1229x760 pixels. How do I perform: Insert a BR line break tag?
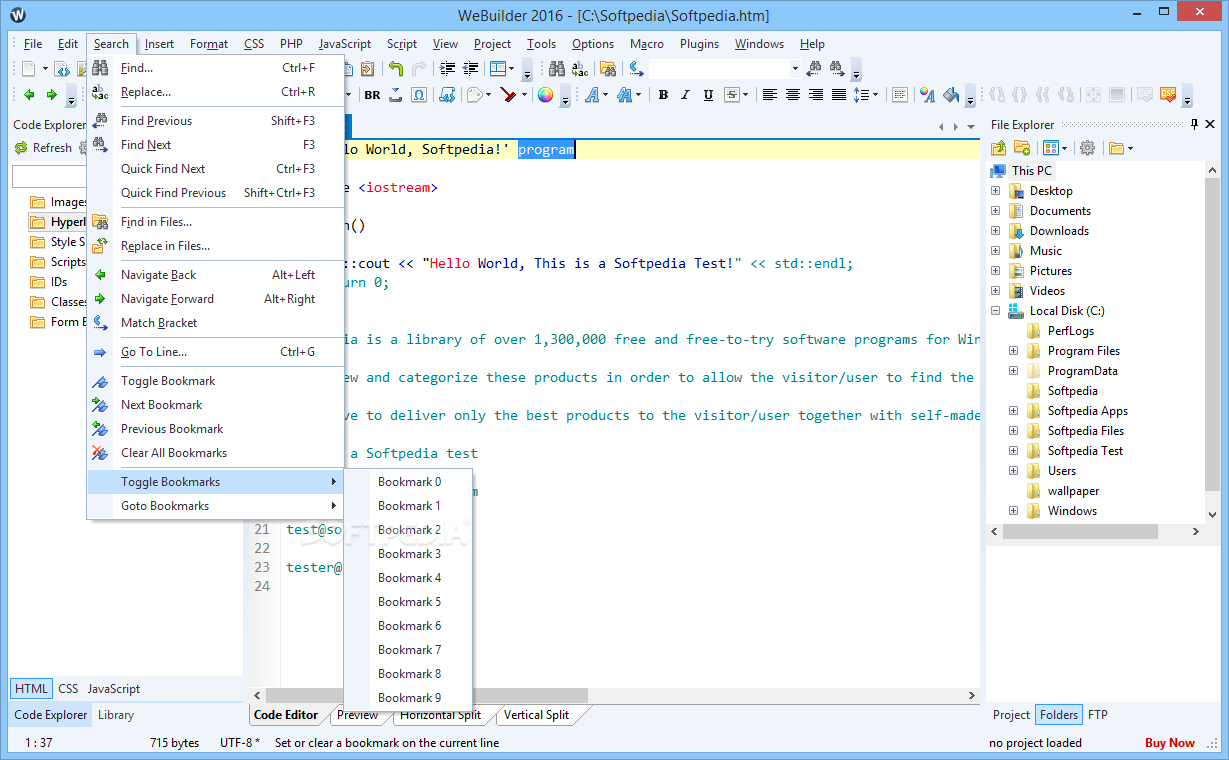[x=372, y=95]
